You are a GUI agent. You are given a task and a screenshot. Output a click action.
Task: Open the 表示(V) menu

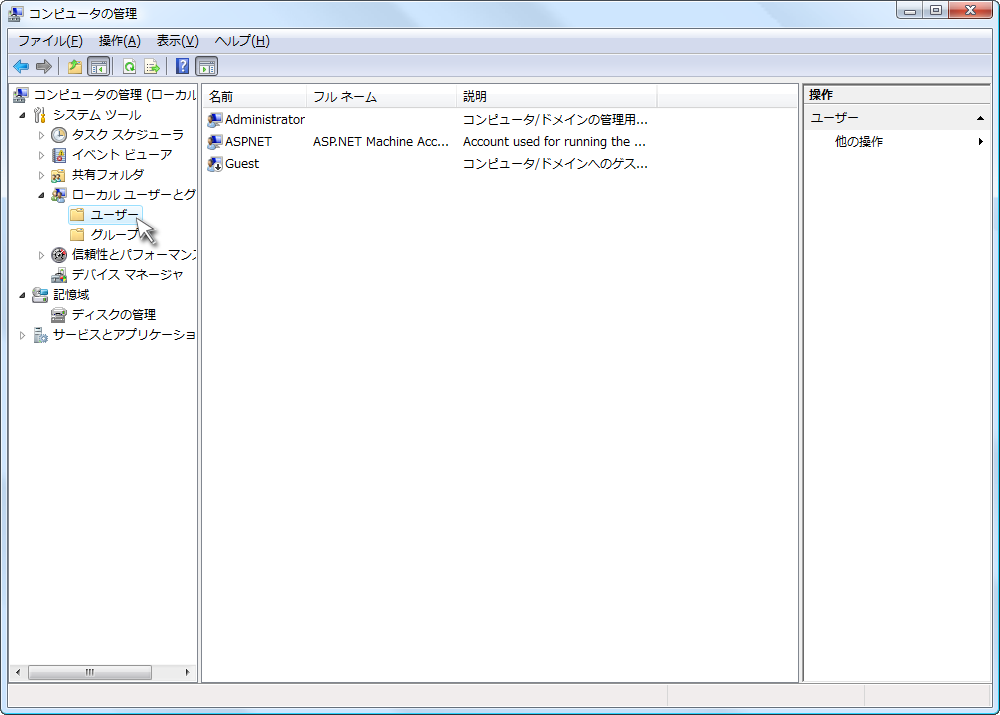177,41
